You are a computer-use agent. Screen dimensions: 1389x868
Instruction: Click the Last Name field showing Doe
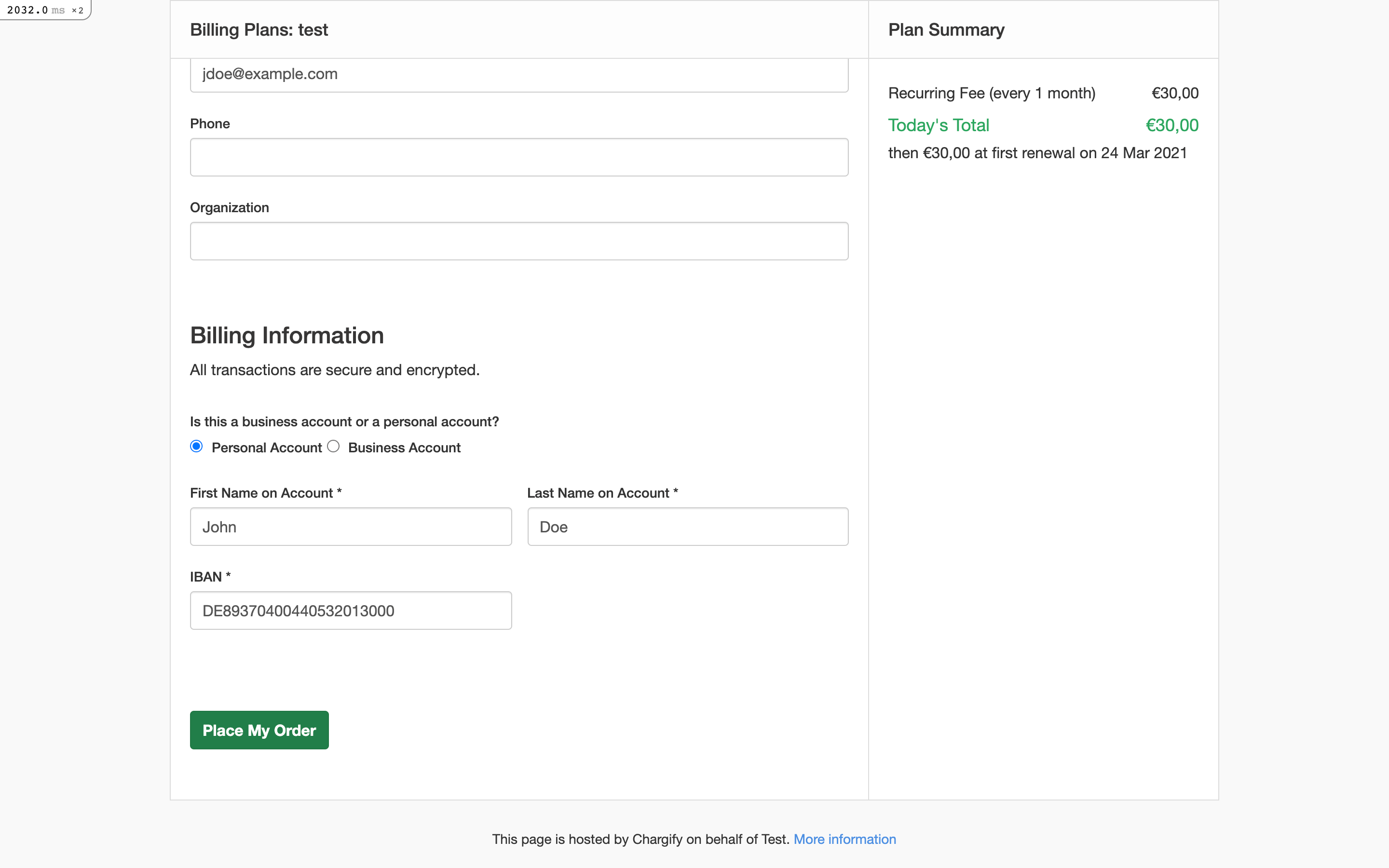pyautogui.click(x=687, y=527)
